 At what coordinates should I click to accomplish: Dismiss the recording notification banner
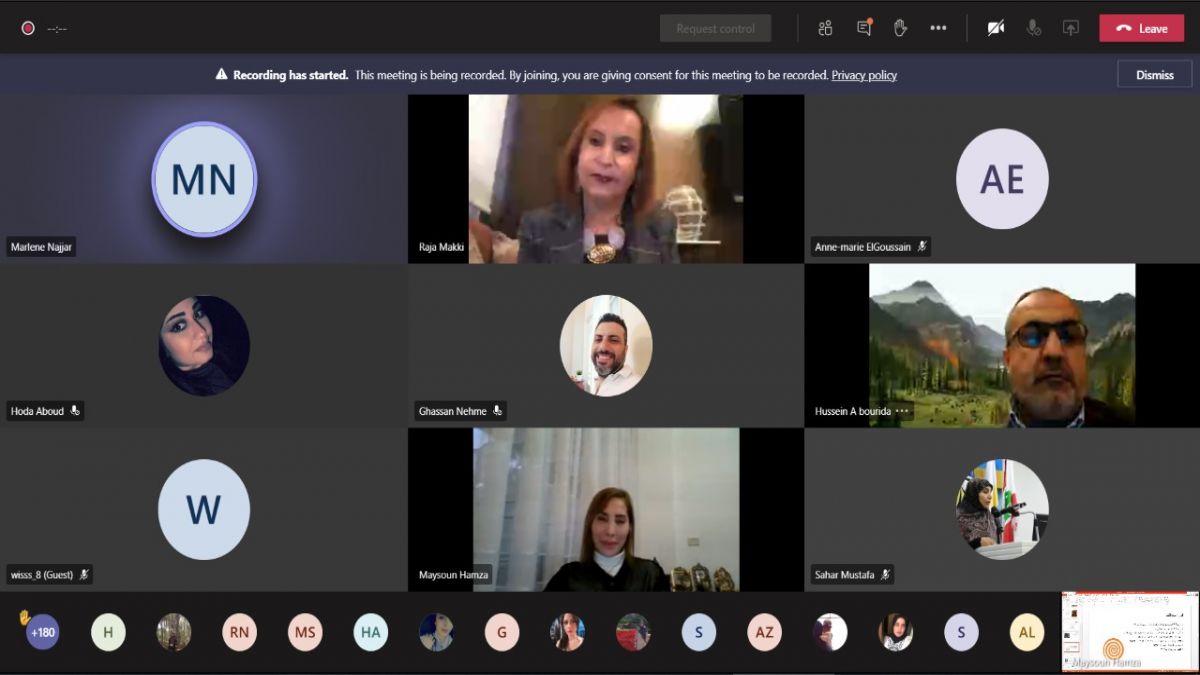coord(1154,75)
